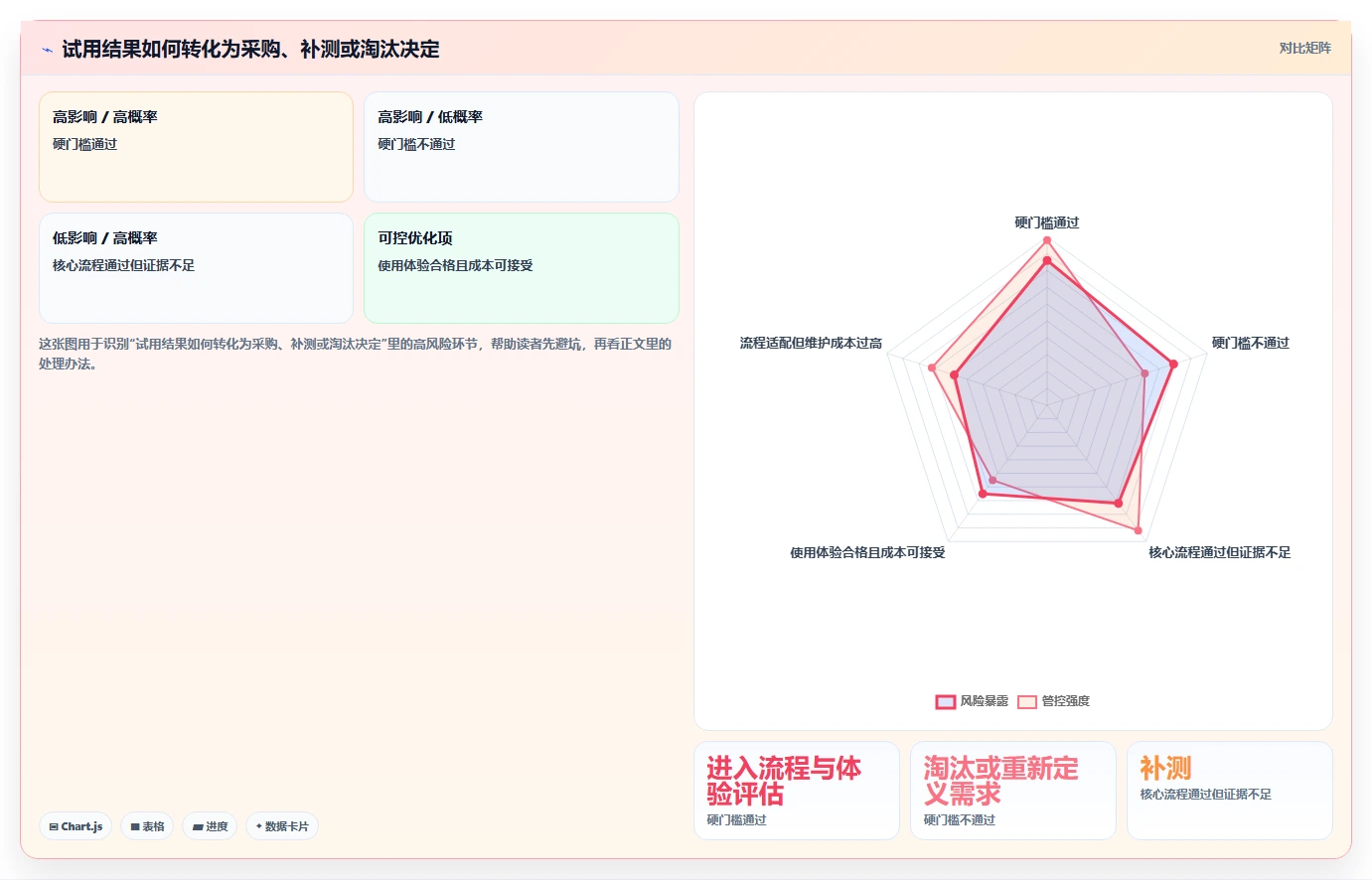
Task: Click the 使用体验合格且成本可接受 radar axis label
Action: (x=867, y=552)
